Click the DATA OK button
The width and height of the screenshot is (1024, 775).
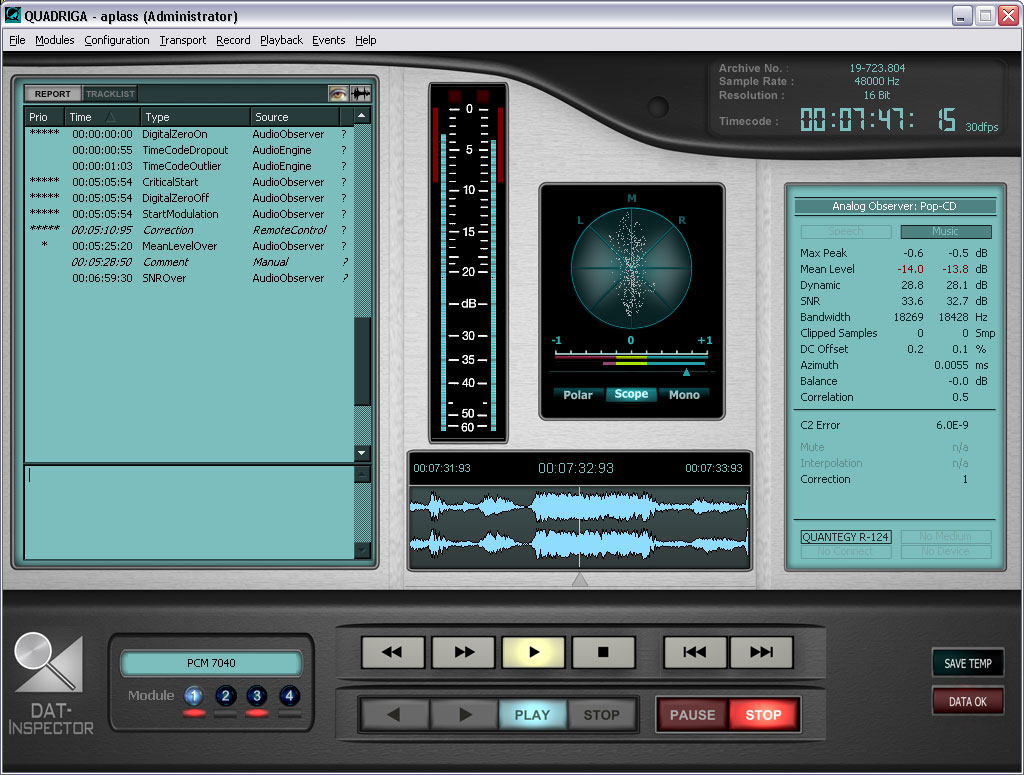(967, 701)
